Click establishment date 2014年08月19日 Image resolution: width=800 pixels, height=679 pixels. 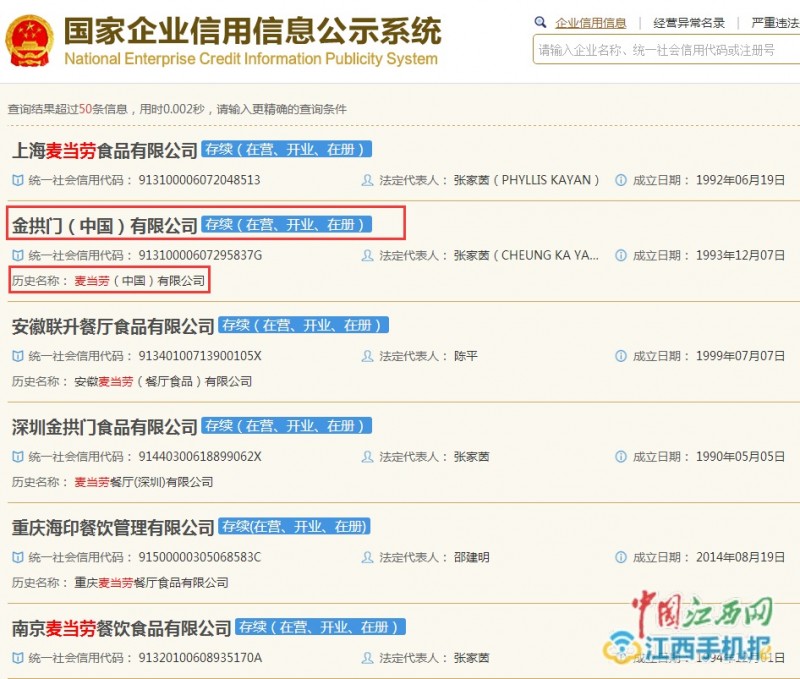point(740,557)
